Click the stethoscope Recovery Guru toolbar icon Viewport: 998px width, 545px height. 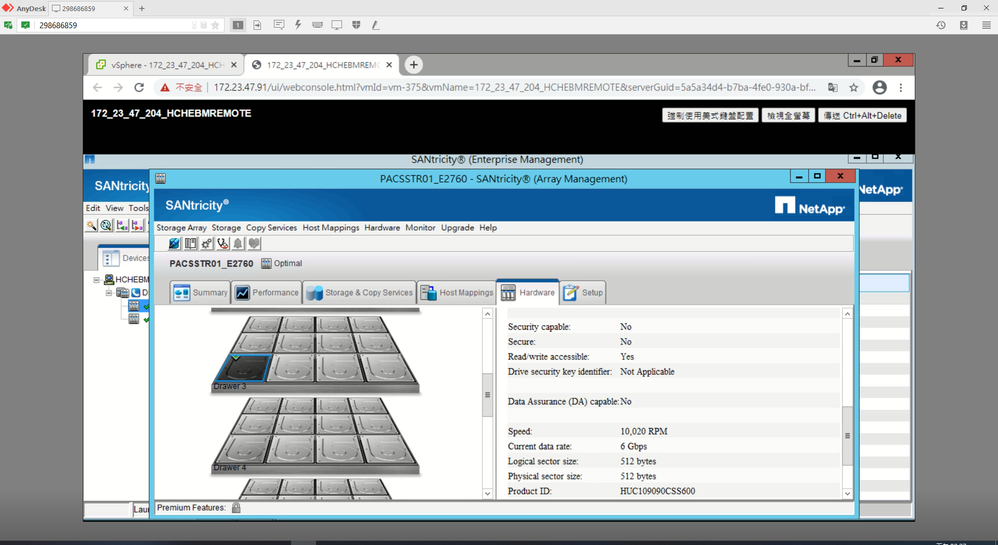[x=222, y=244]
